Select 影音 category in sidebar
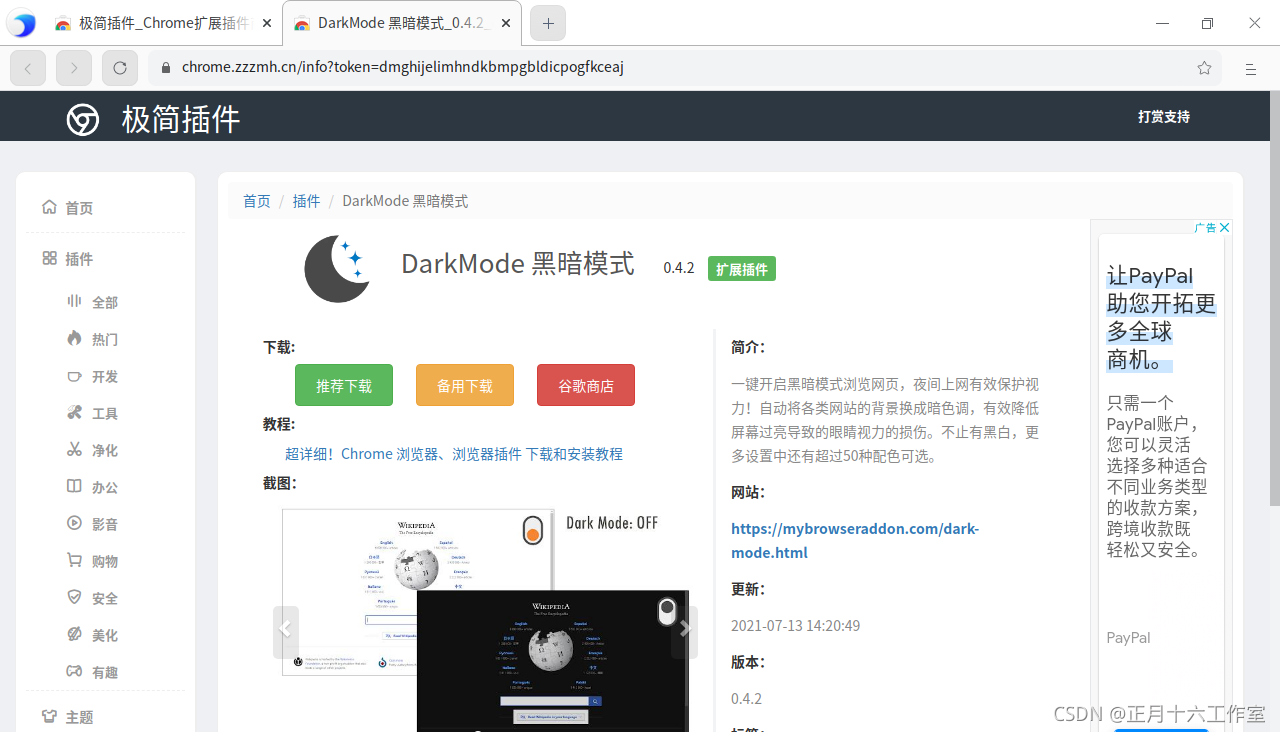The height and width of the screenshot is (732, 1280). (x=105, y=524)
